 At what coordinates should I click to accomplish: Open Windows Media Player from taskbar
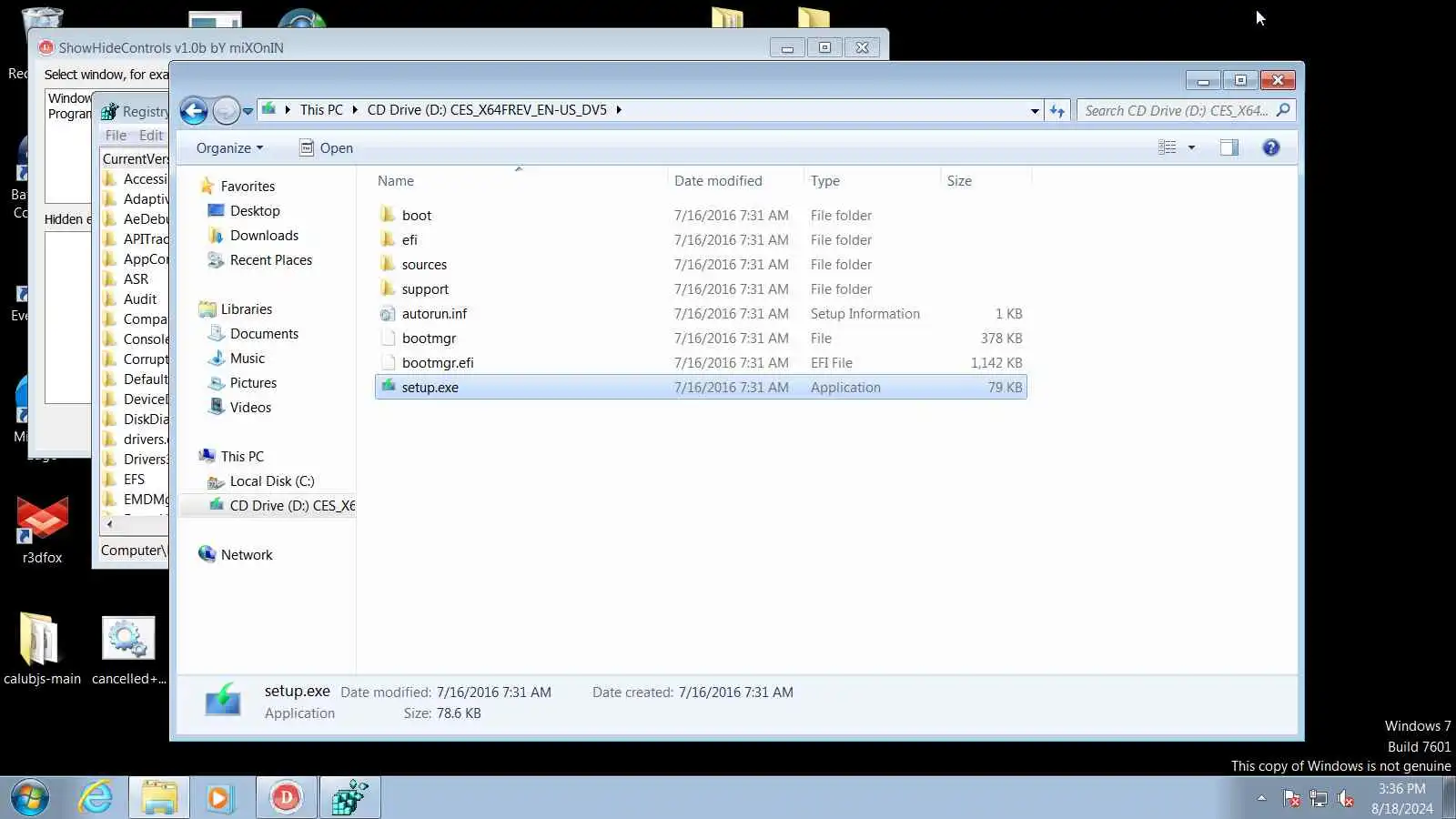tap(219, 798)
